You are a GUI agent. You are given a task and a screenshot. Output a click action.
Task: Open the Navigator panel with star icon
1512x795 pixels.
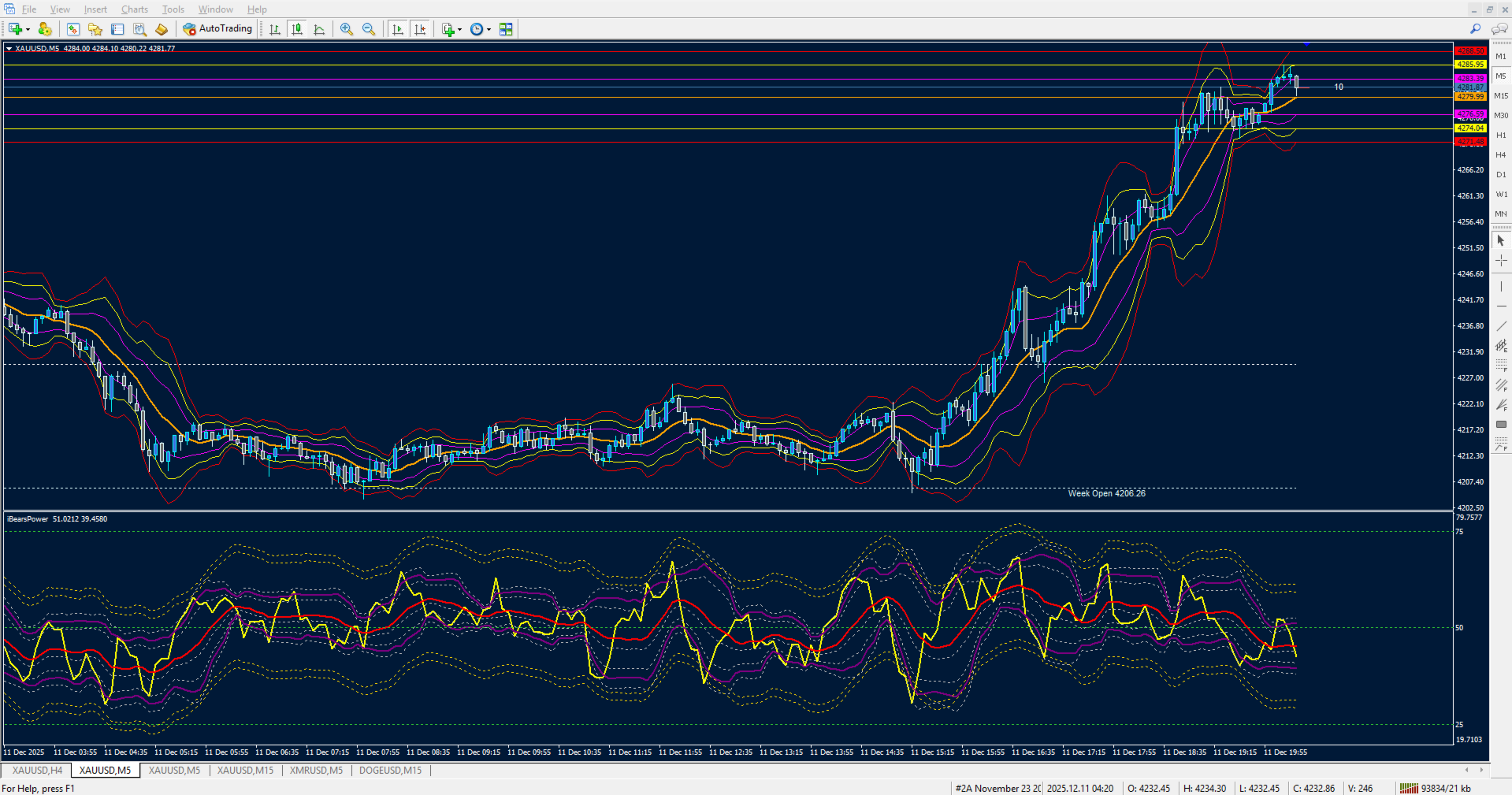coord(95,29)
